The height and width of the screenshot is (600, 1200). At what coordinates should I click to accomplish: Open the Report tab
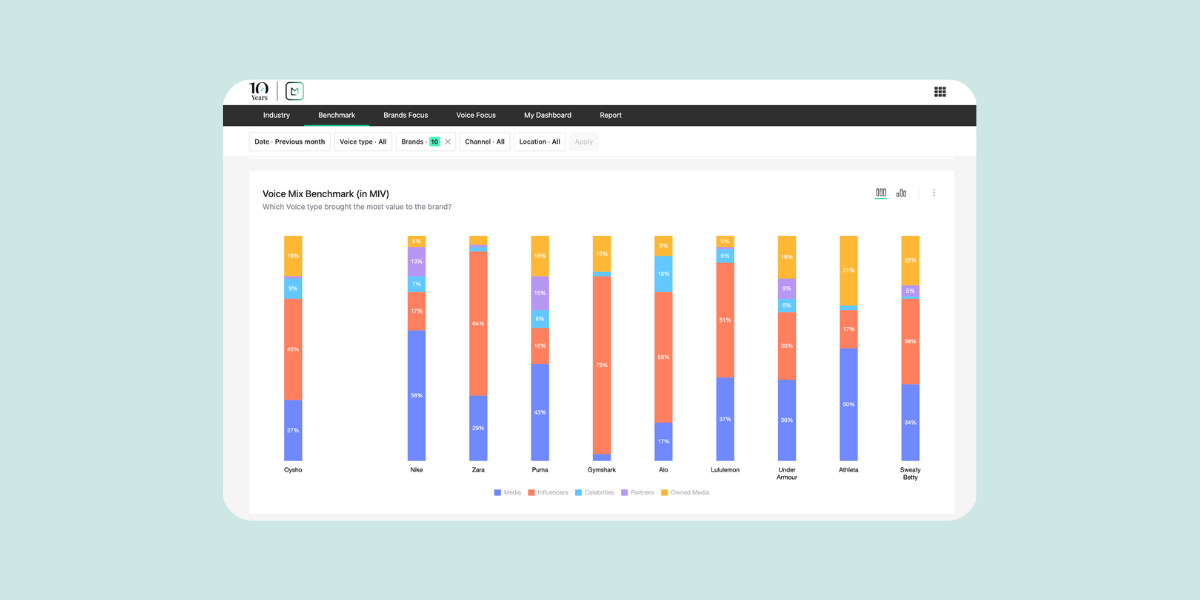611,115
